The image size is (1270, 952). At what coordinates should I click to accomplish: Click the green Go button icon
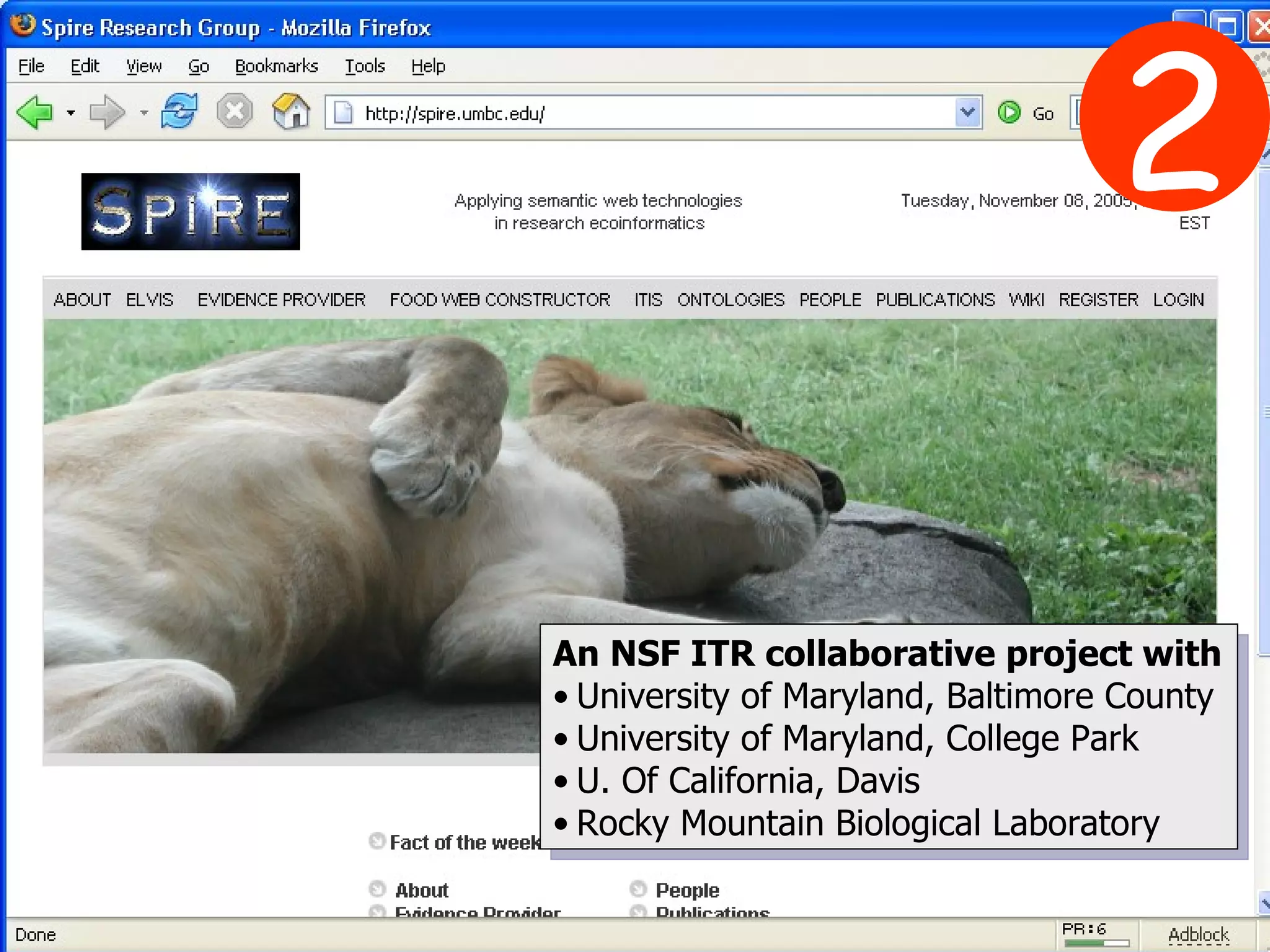[1010, 113]
